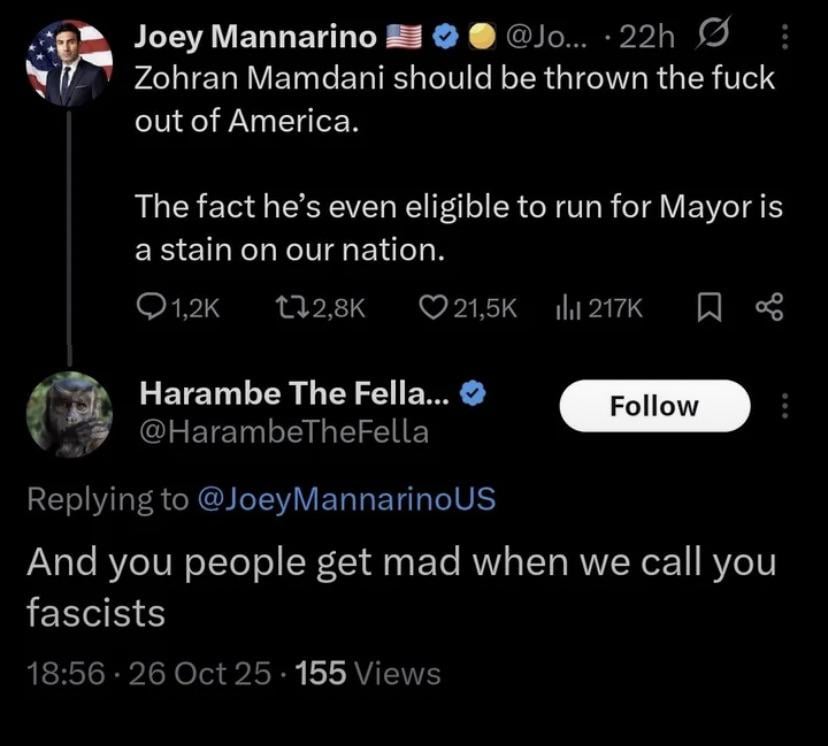The image size is (828, 746).
Task: Open @JoeyMannarinoUS link in Replying to
Action: pyautogui.click(x=348, y=499)
